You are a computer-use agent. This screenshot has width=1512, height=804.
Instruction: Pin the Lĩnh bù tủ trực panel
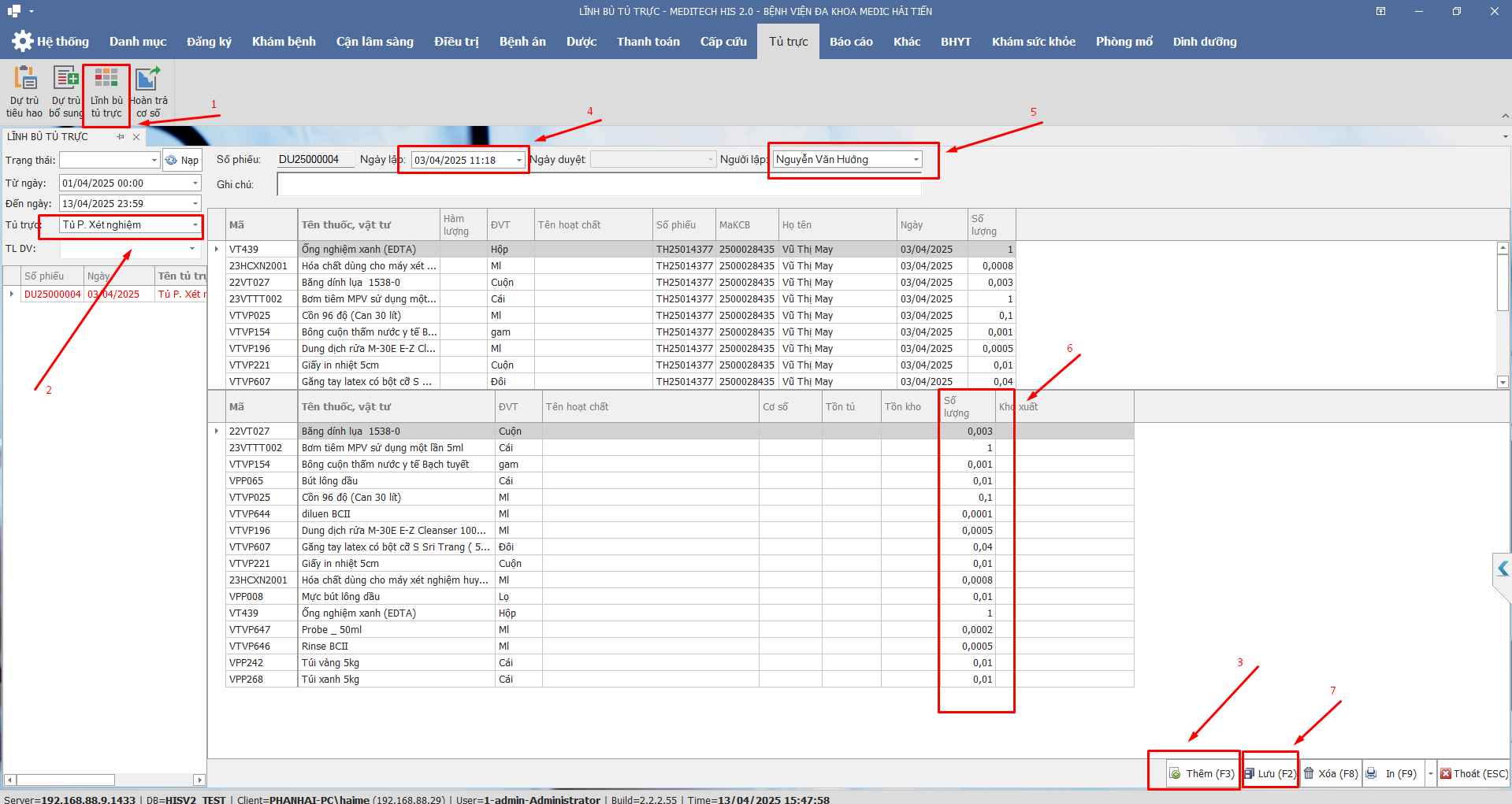coord(121,137)
